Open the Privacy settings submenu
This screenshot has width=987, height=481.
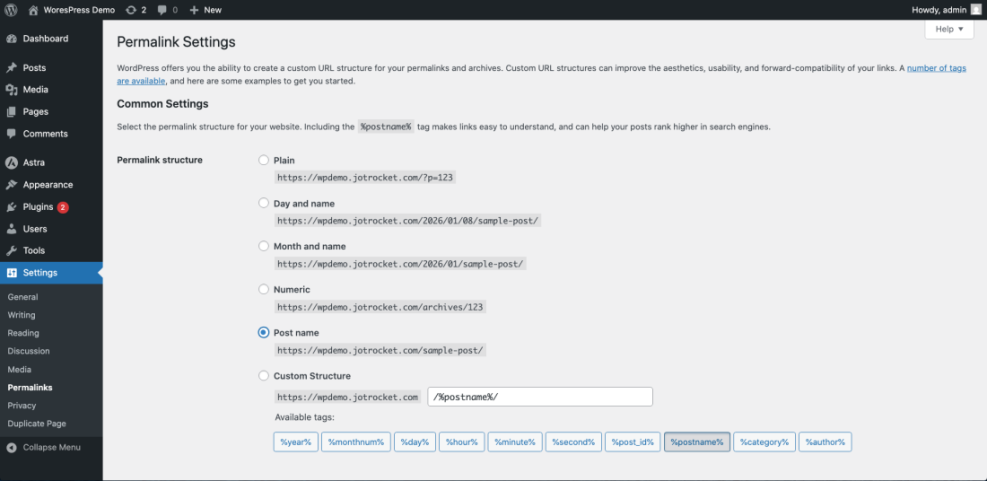[x=22, y=406]
